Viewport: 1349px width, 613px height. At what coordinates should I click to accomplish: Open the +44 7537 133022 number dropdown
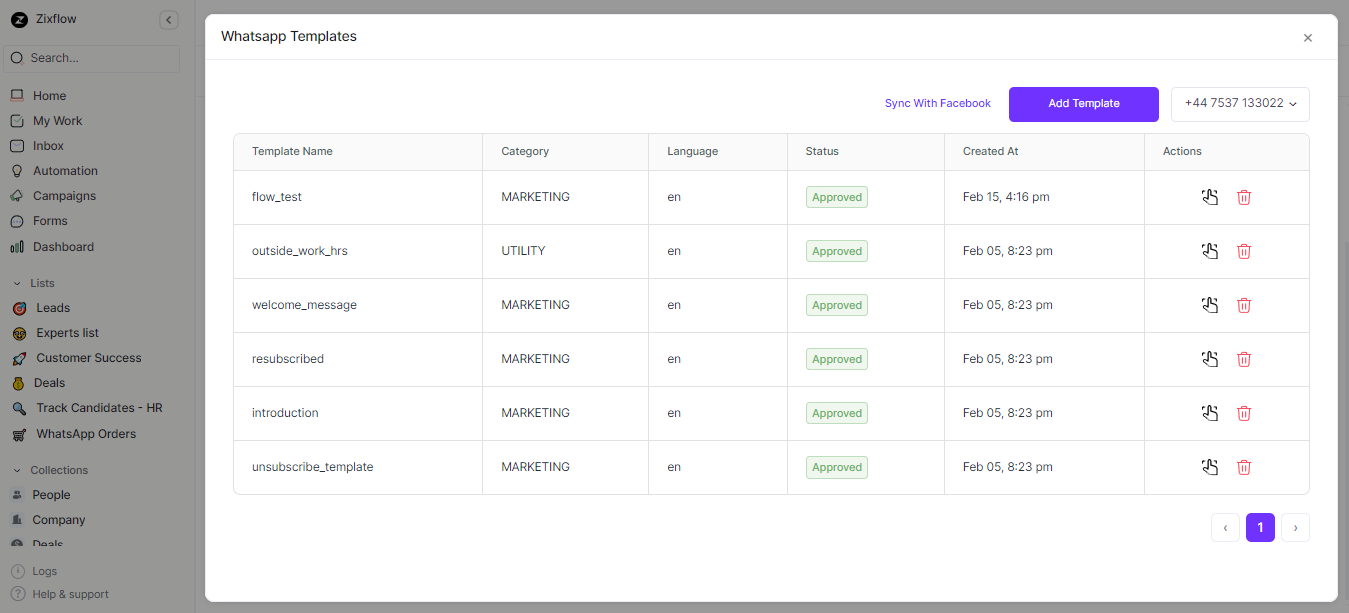point(1240,104)
